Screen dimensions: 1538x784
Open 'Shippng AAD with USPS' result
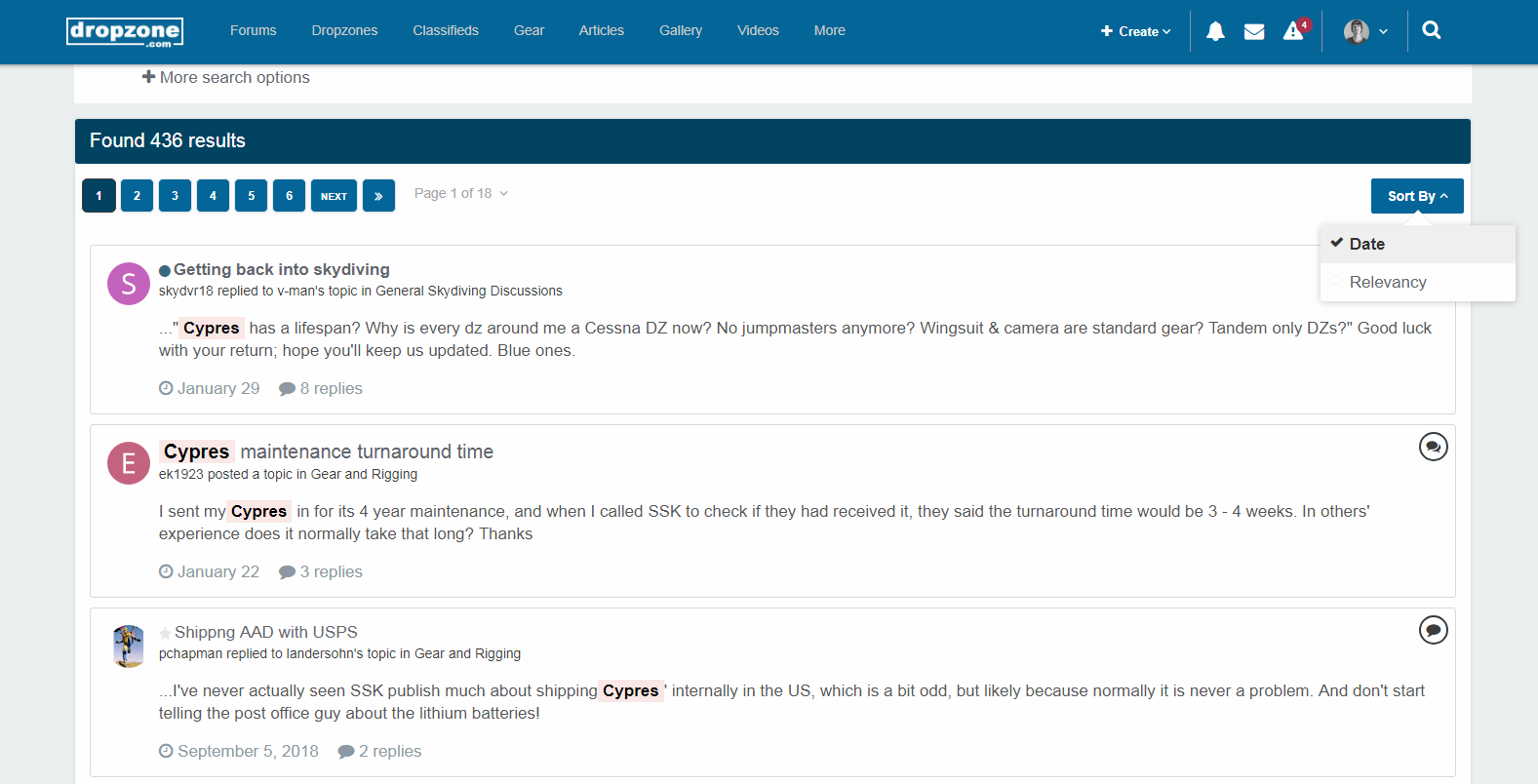pyautogui.click(x=266, y=632)
